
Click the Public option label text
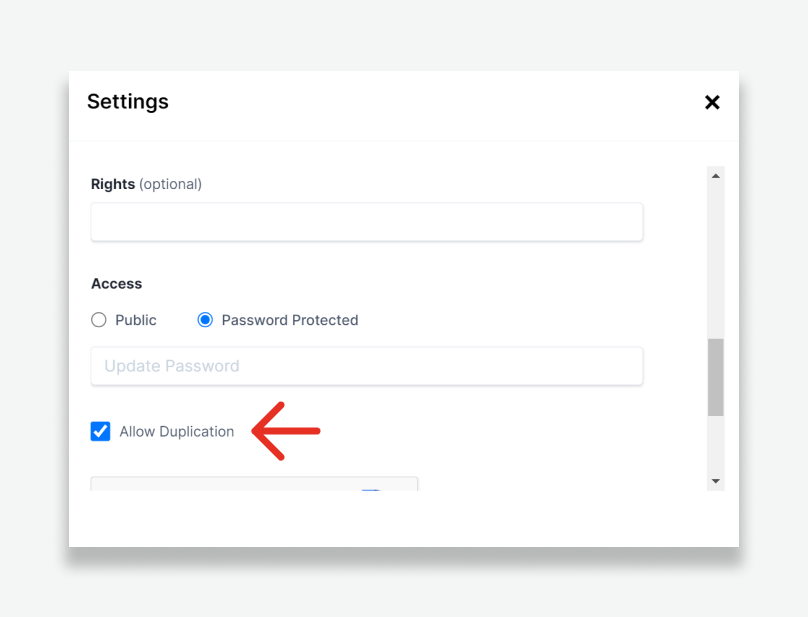136,320
